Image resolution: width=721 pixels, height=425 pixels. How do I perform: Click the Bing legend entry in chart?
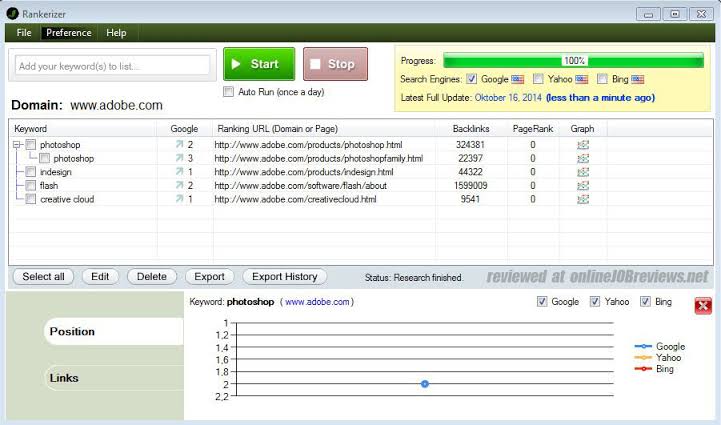[x=654, y=369]
